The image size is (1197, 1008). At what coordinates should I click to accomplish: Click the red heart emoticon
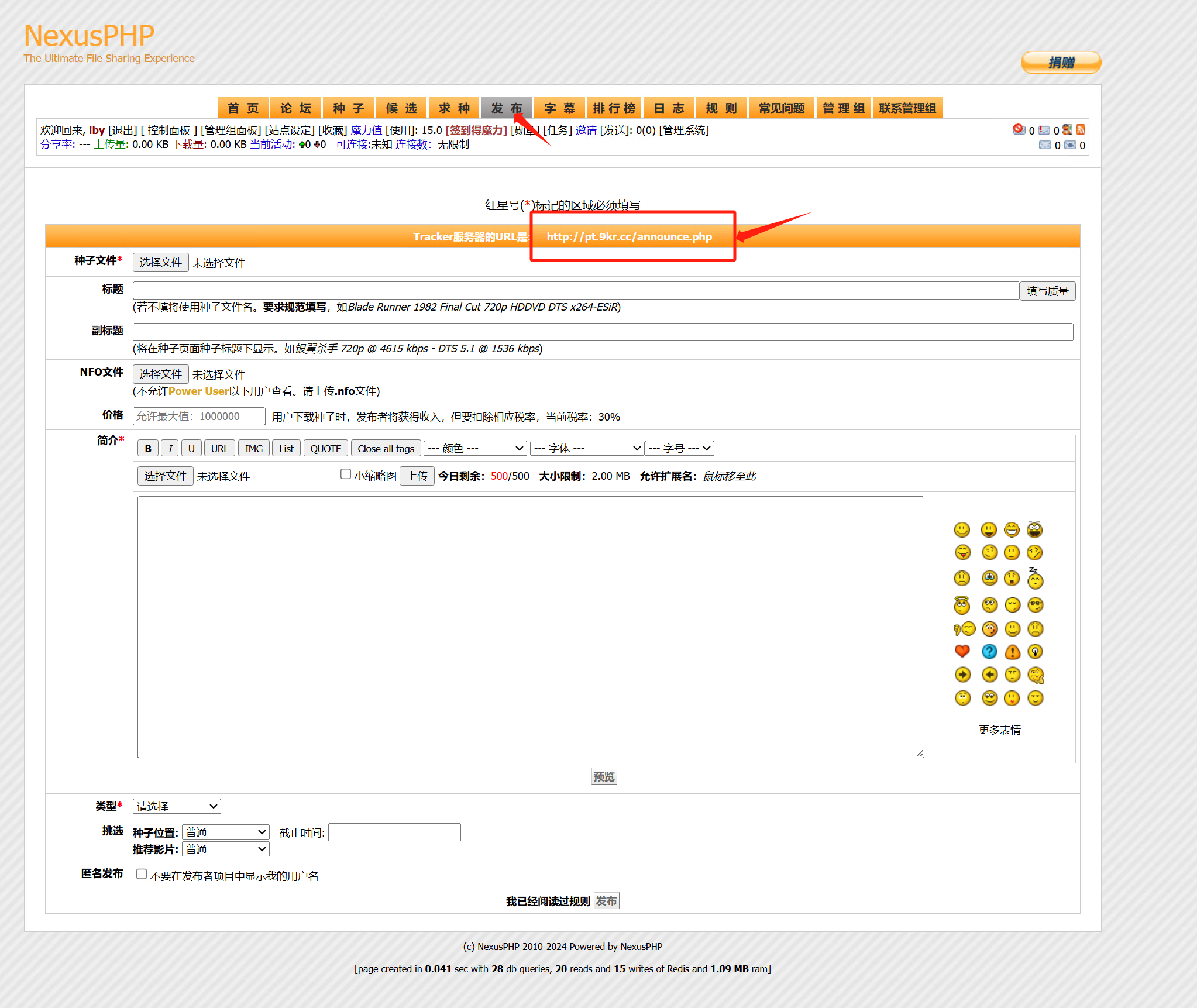click(x=962, y=651)
